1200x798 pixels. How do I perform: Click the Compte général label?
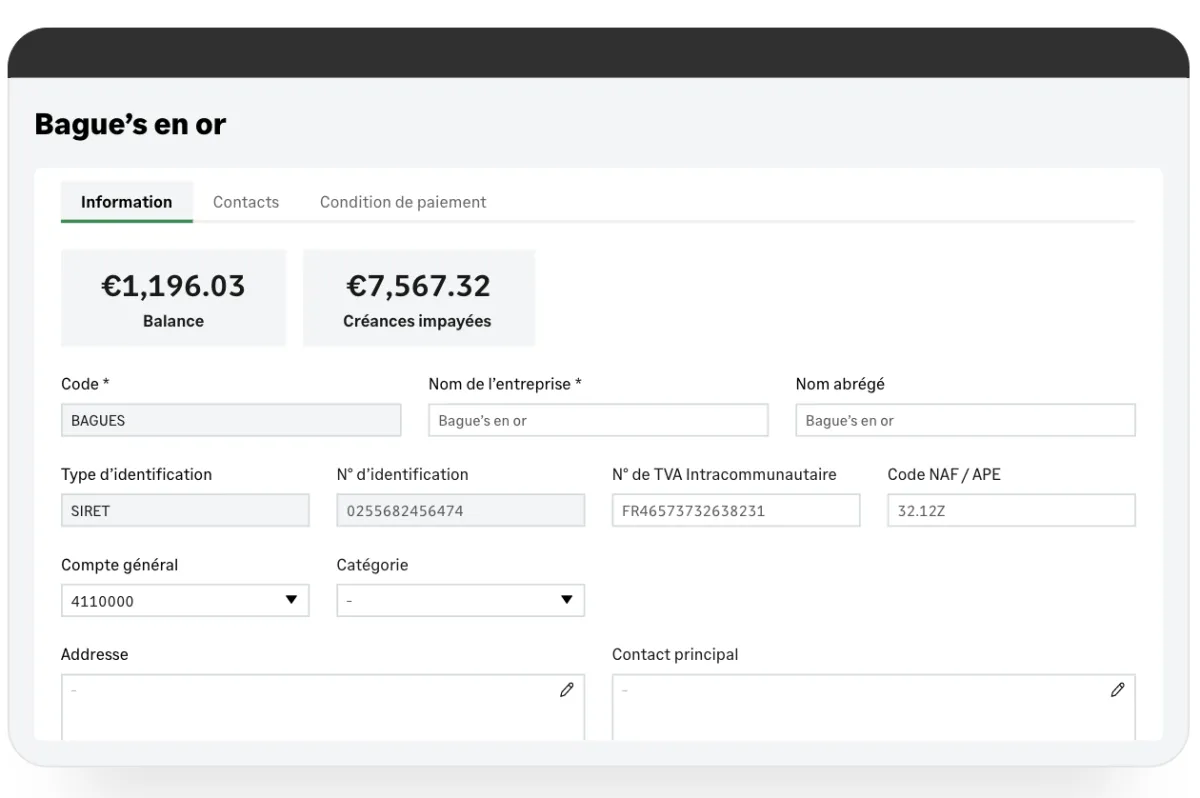pyautogui.click(x=120, y=565)
